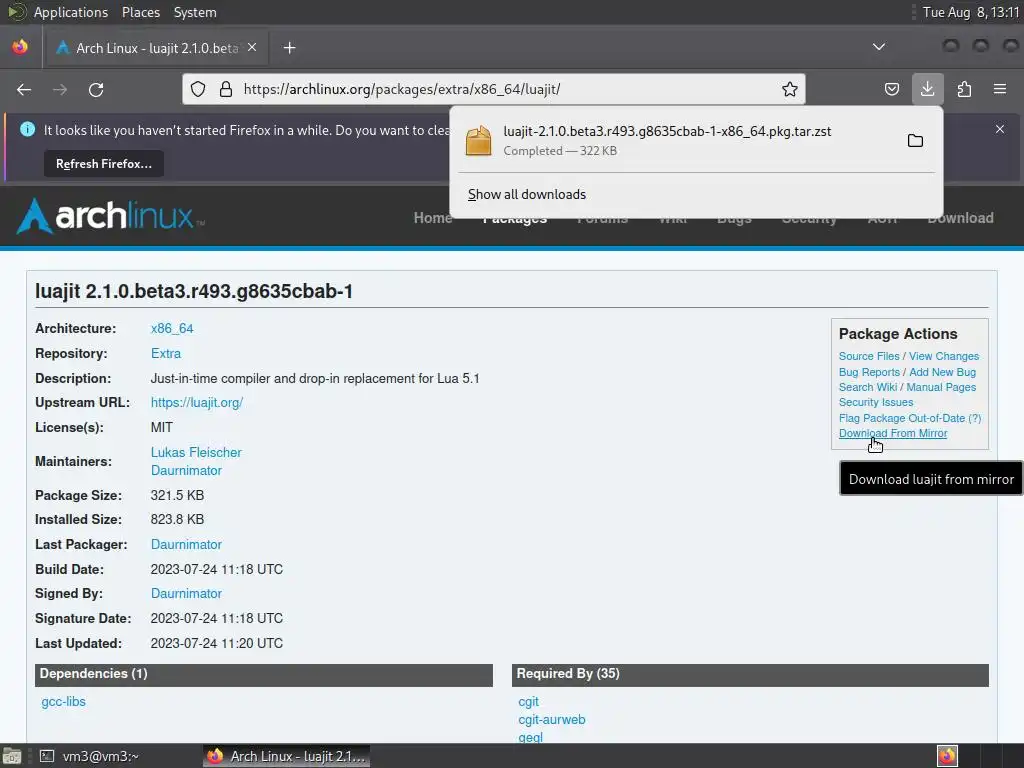Go to the Home navigation link
Viewport: 1024px width, 768px height.
[x=432, y=219]
